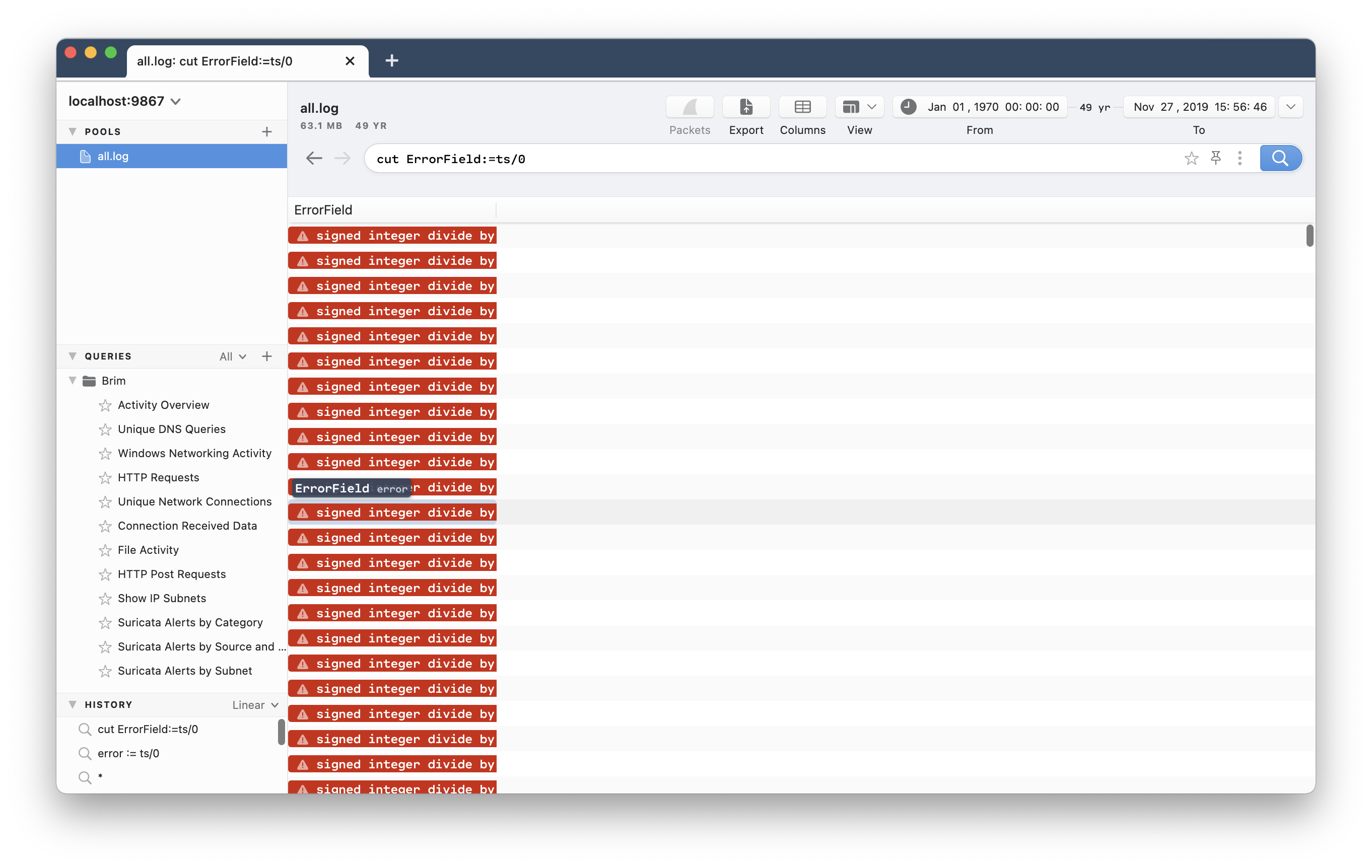Toggle favorite star on HTTP Requests

pyautogui.click(x=105, y=478)
